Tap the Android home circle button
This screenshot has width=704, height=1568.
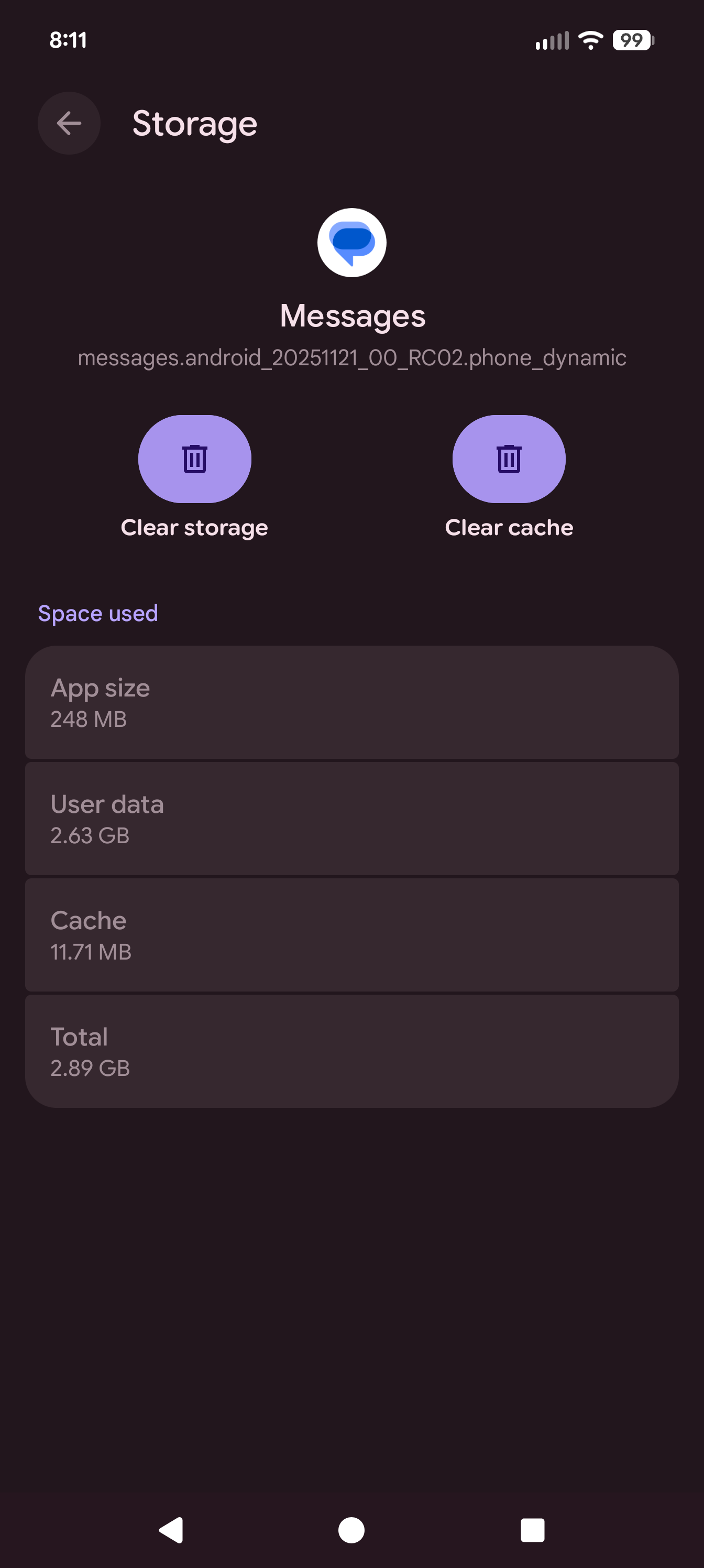pos(351,1530)
